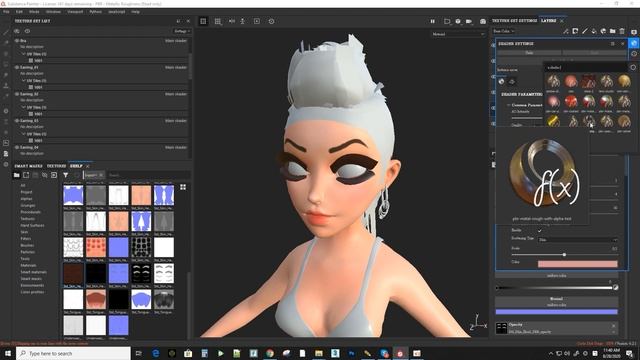This screenshot has width=640, height=360.
Task: Add a fill layer with the bucket icon
Action: pos(594,31)
